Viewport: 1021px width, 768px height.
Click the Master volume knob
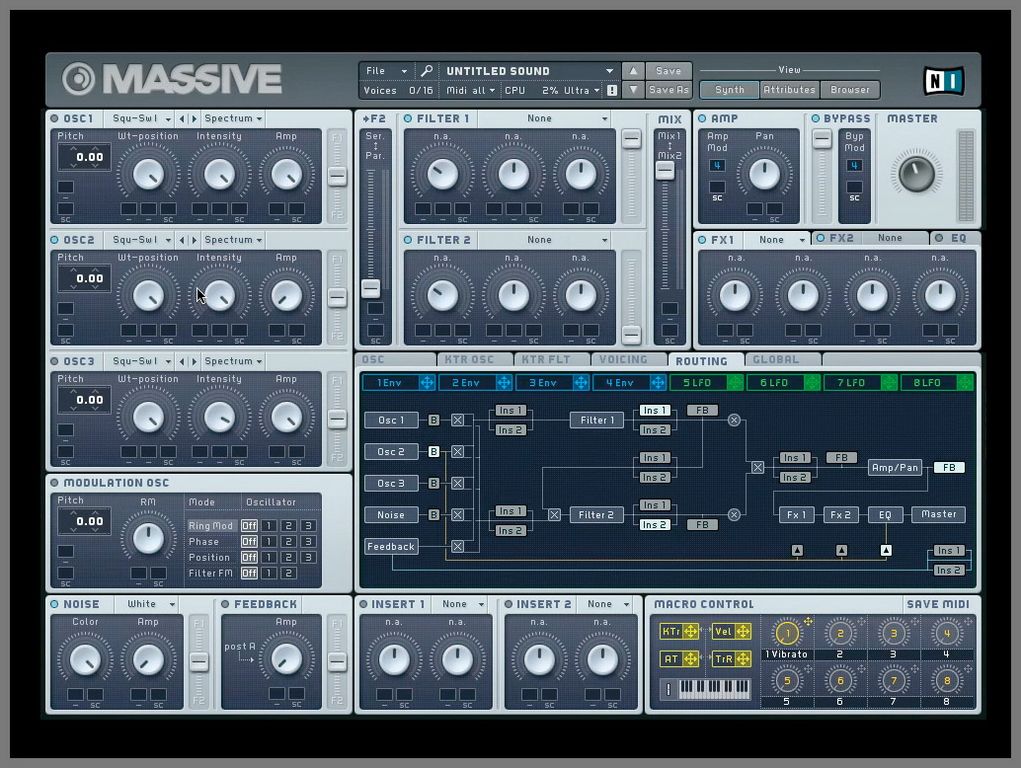(x=916, y=173)
